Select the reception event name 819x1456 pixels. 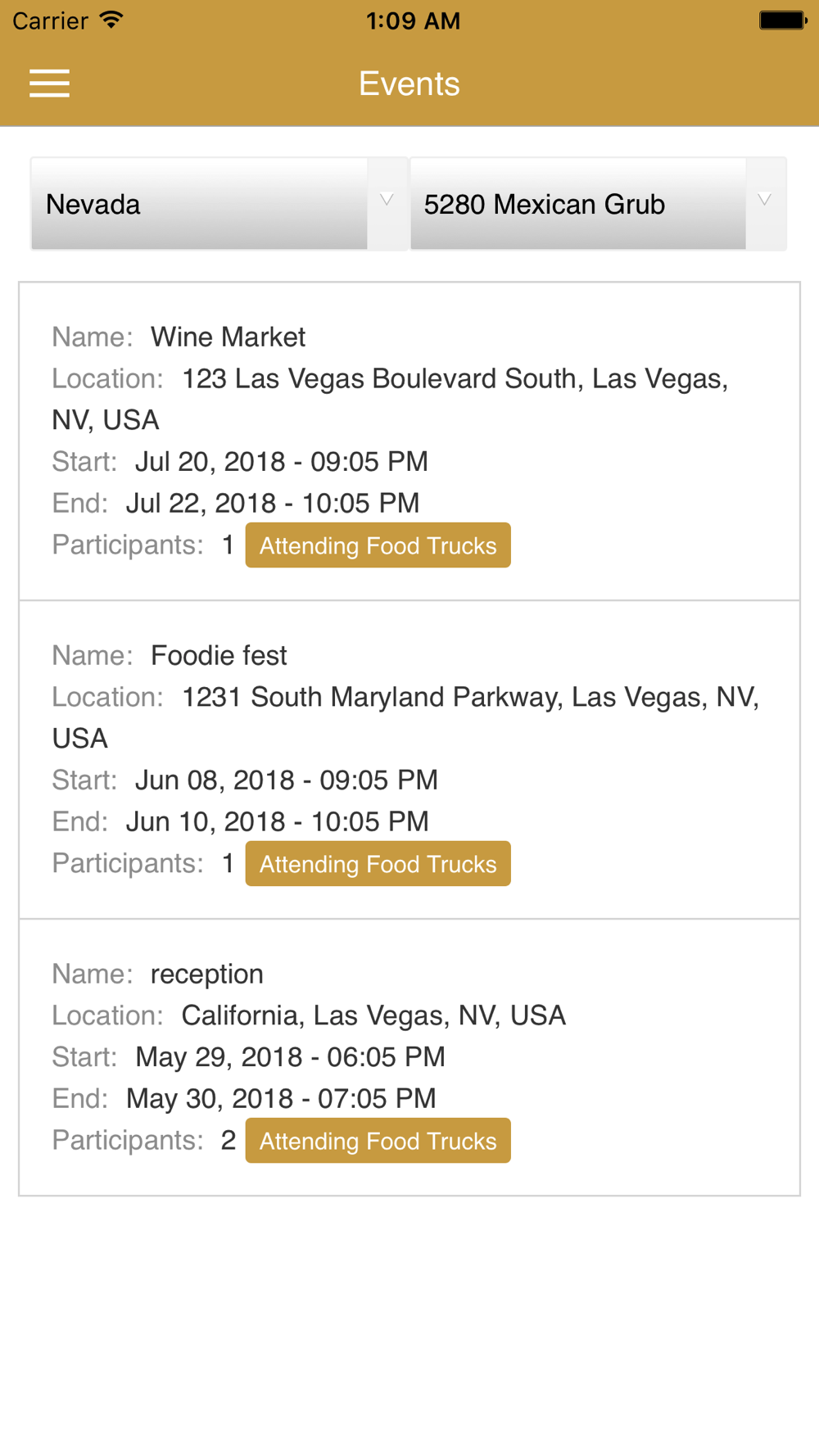click(x=206, y=974)
